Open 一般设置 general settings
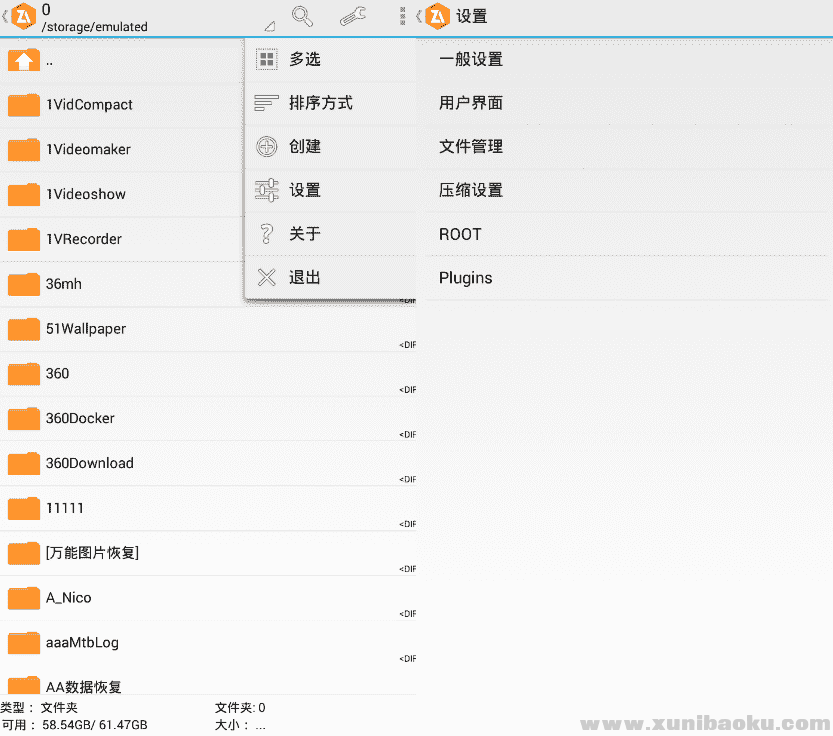The image size is (833, 736). coord(471,60)
